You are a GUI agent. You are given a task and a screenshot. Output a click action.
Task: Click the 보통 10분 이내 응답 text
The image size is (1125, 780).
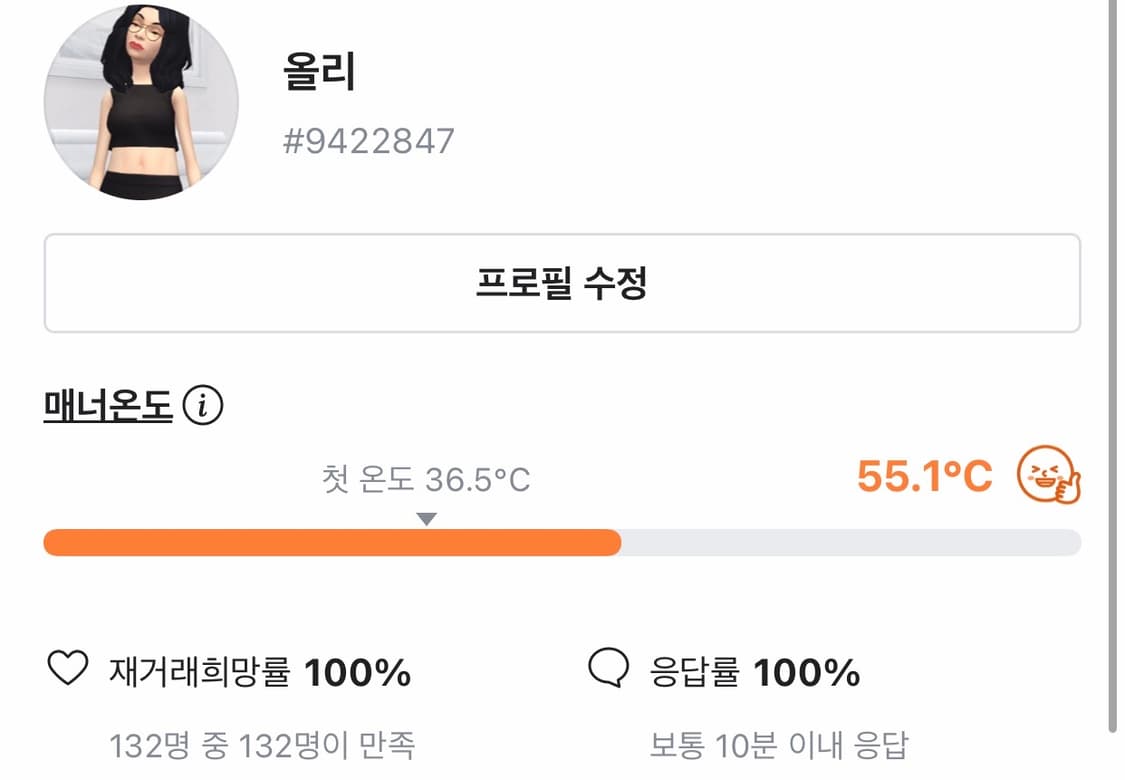pyautogui.click(x=778, y=745)
